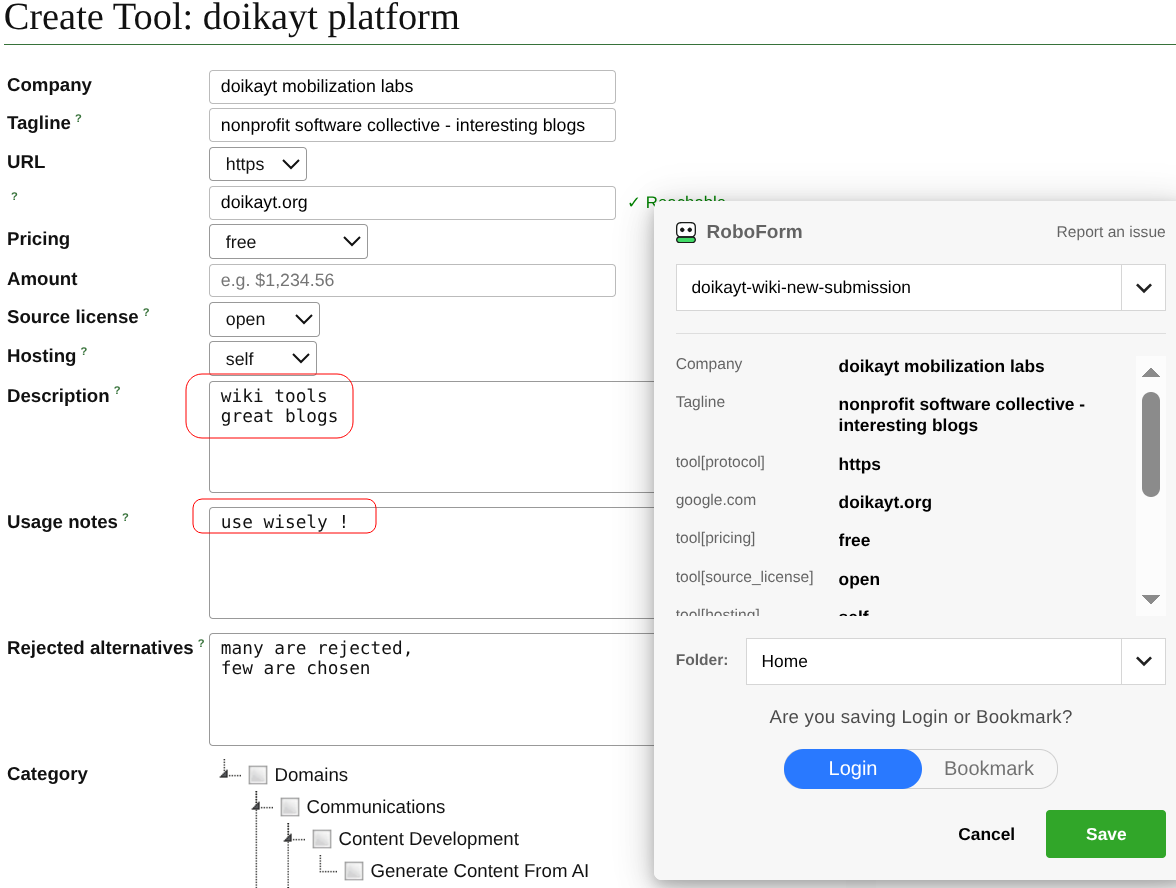Open RoboForm Folder dropdown showing Home
Viewport: 1176px width, 888px height.
pyautogui.click(x=956, y=662)
